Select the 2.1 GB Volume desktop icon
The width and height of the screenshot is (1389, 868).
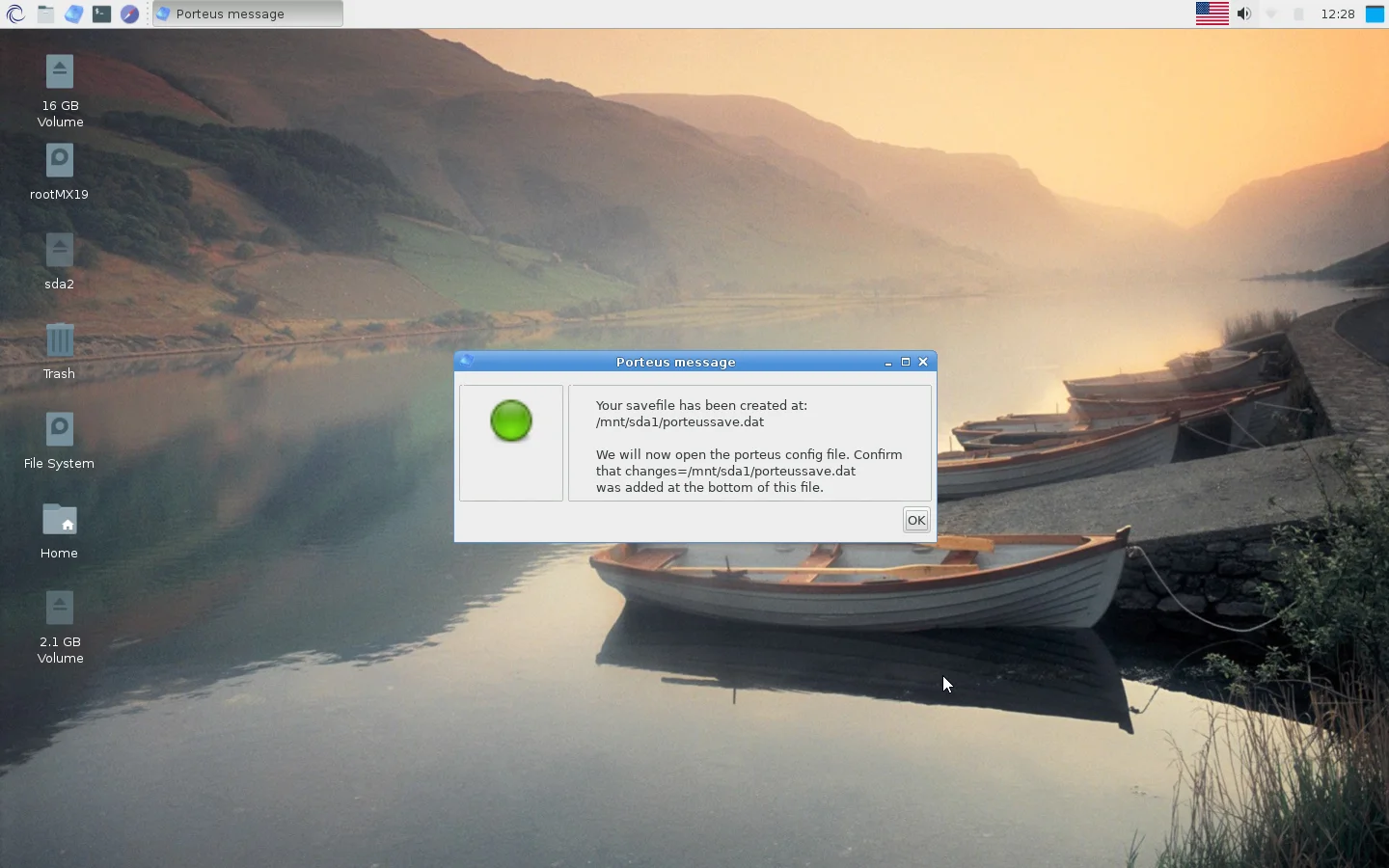[60, 628]
